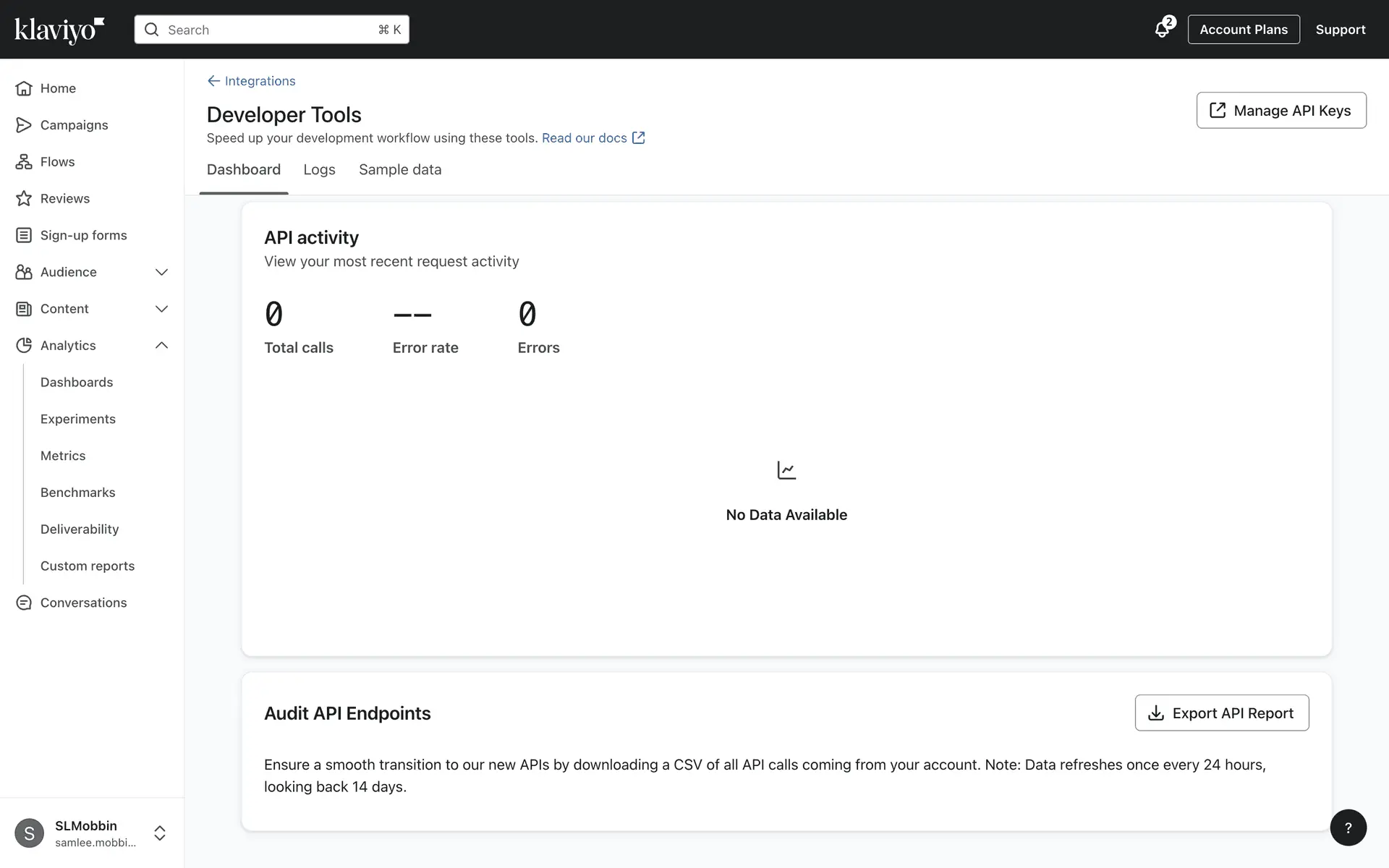The height and width of the screenshot is (868, 1389).
Task: Click into the Search field
Action: tap(271, 30)
